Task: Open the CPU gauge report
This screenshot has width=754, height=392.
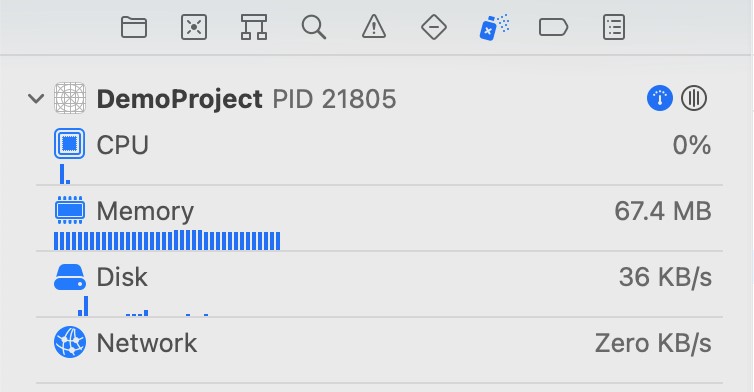Action: 379,154
